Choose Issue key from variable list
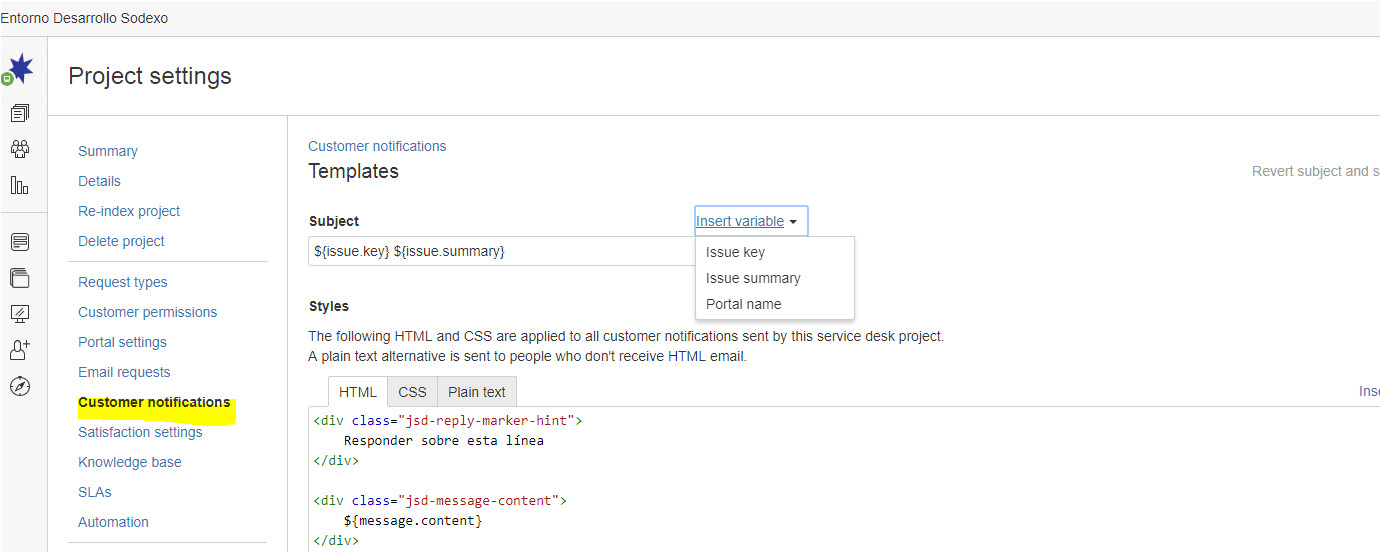This screenshot has width=1381, height=553. coord(735,252)
